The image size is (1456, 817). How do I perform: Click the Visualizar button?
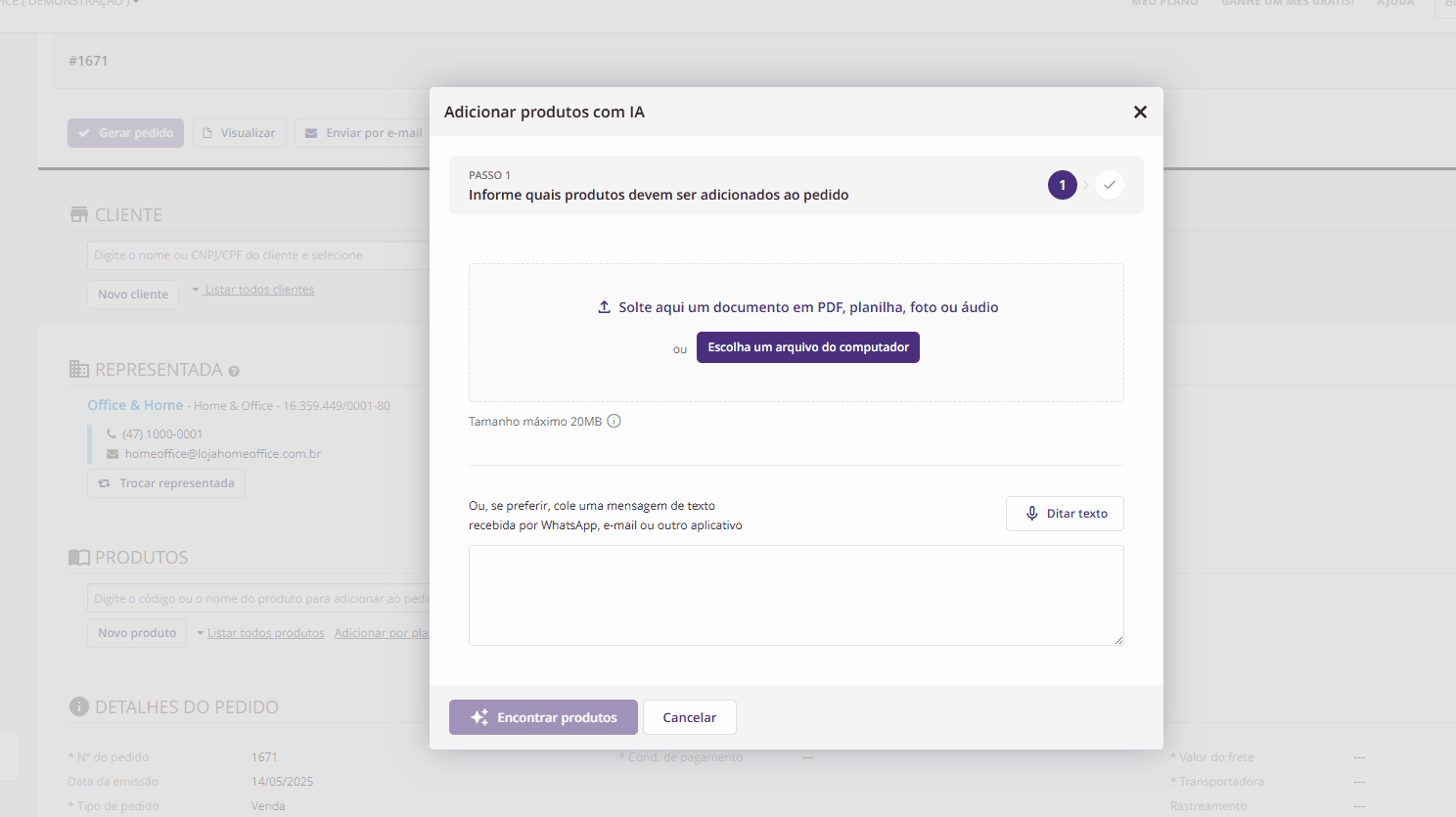click(239, 133)
